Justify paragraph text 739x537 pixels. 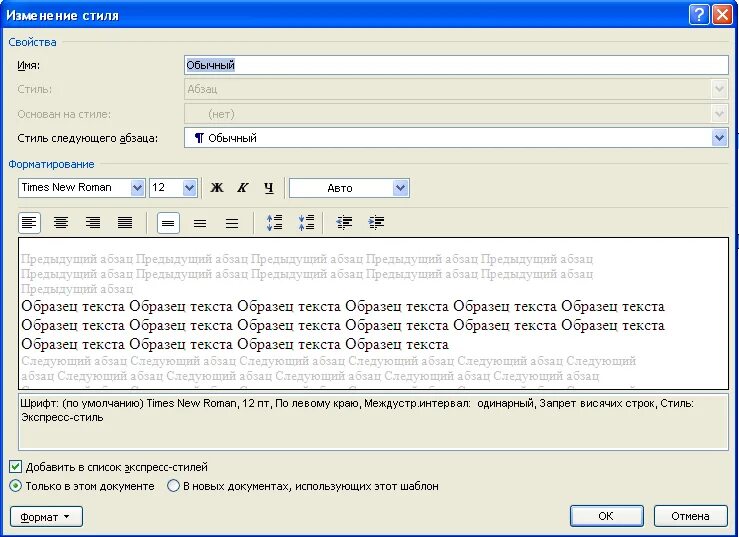click(x=125, y=223)
